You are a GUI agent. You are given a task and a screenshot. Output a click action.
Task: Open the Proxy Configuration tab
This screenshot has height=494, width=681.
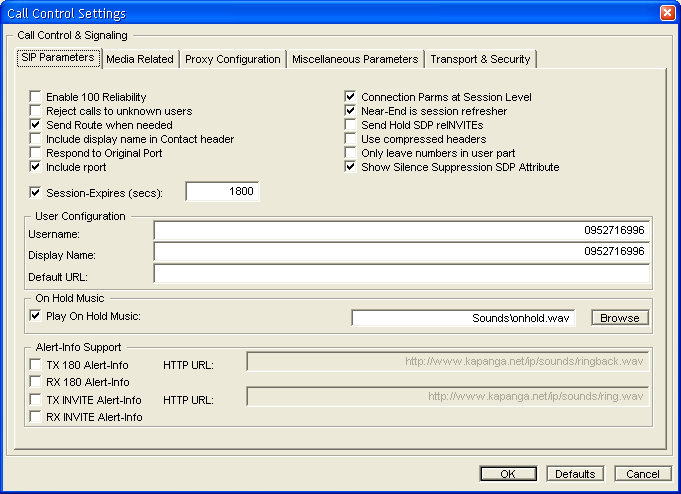[x=233, y=59]
